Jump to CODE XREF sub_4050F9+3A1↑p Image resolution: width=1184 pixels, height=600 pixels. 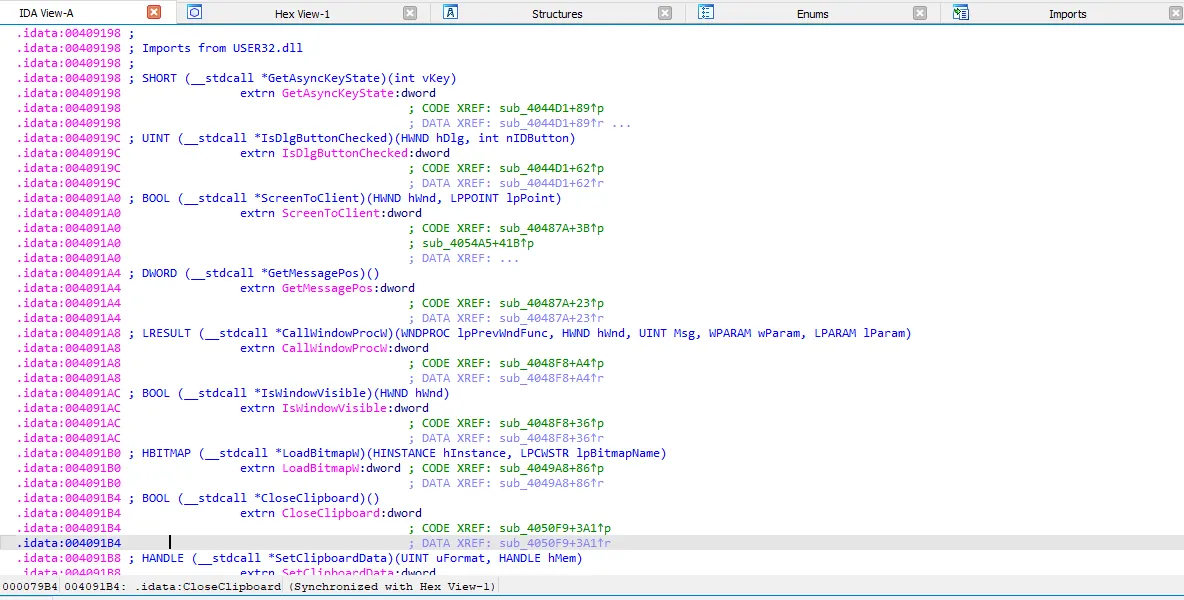click(555, 528)
